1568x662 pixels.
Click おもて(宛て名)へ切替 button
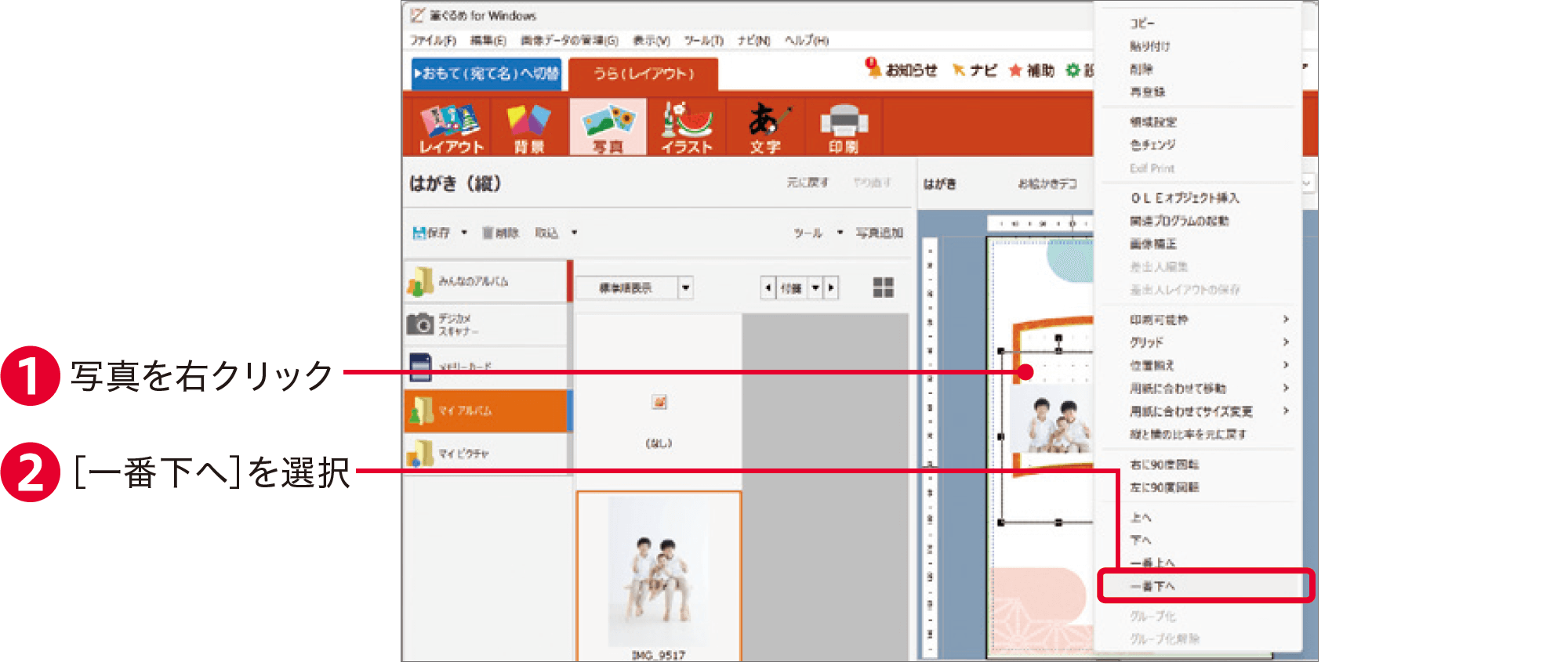tap(487, 74)
